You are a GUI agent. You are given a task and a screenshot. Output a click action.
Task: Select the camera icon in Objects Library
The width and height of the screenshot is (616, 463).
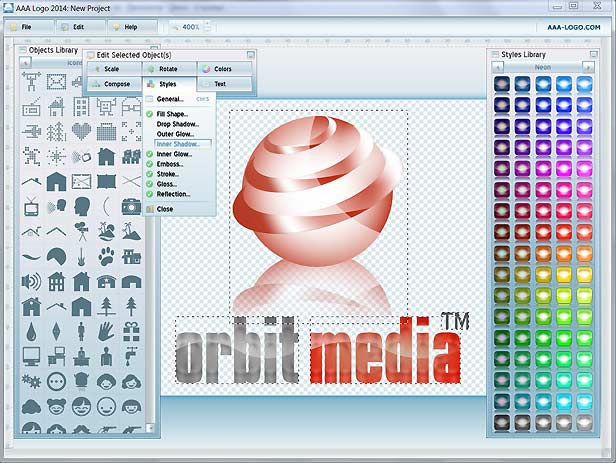131,207
